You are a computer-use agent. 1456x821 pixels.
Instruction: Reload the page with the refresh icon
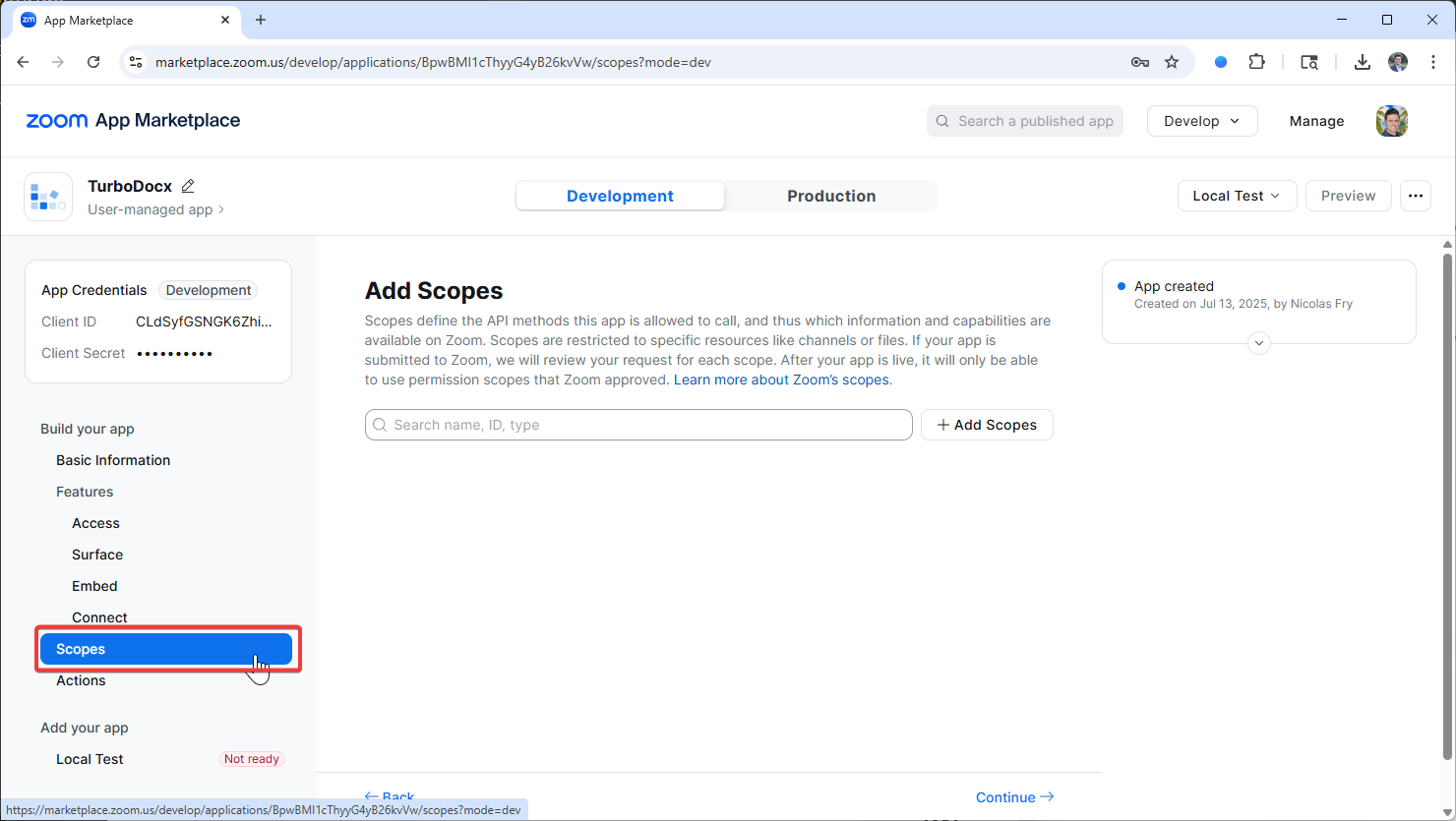pyautogui.click(x=93, y=62)
